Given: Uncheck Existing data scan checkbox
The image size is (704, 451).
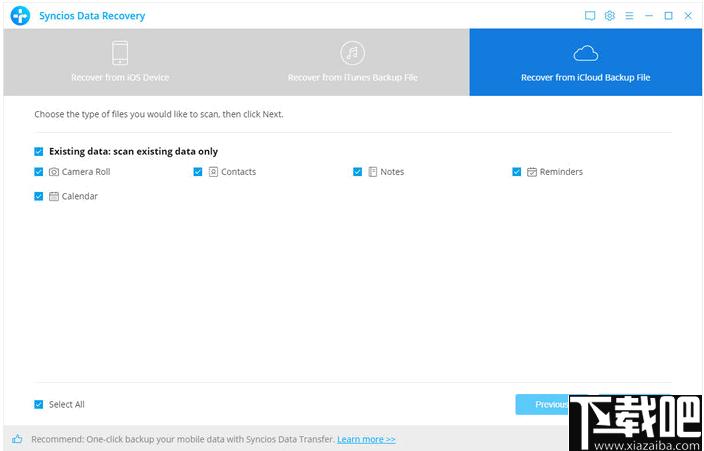Looking at the screenshot, I should (39, 151).
